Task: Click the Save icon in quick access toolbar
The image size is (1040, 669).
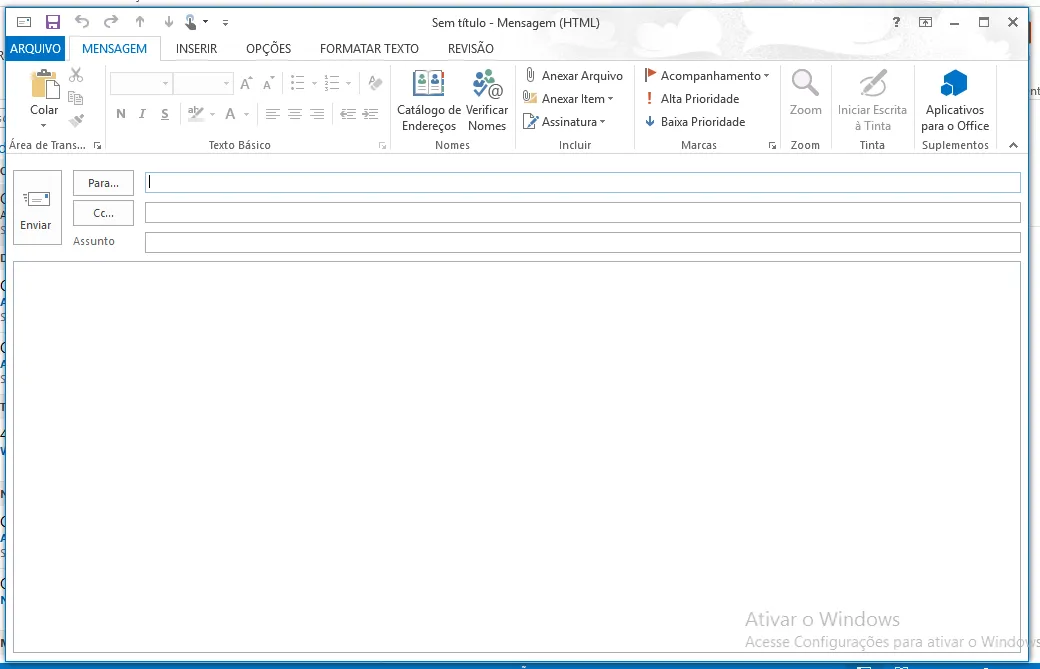Action: pos(52,22)
